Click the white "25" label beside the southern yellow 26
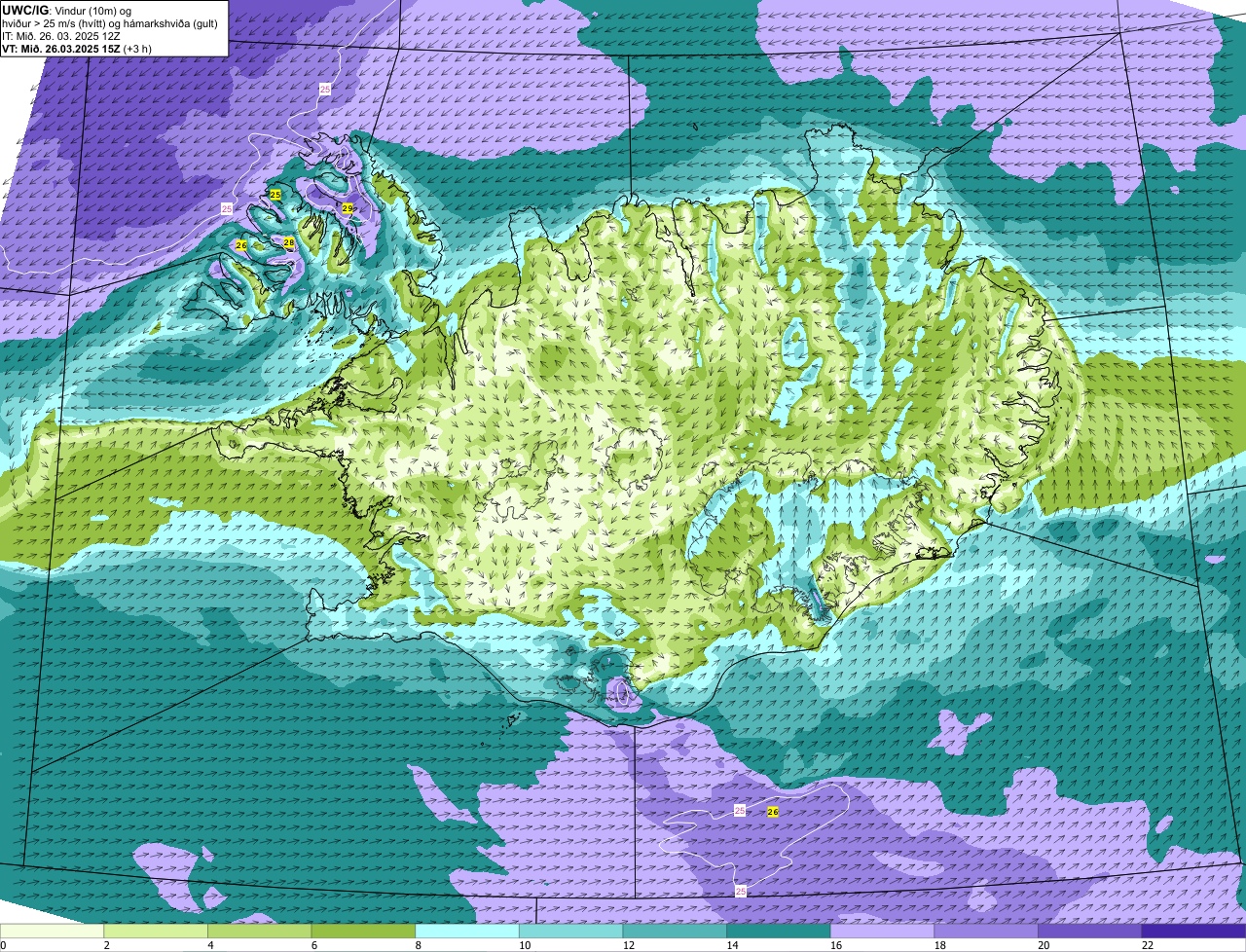 pos(740,810)
